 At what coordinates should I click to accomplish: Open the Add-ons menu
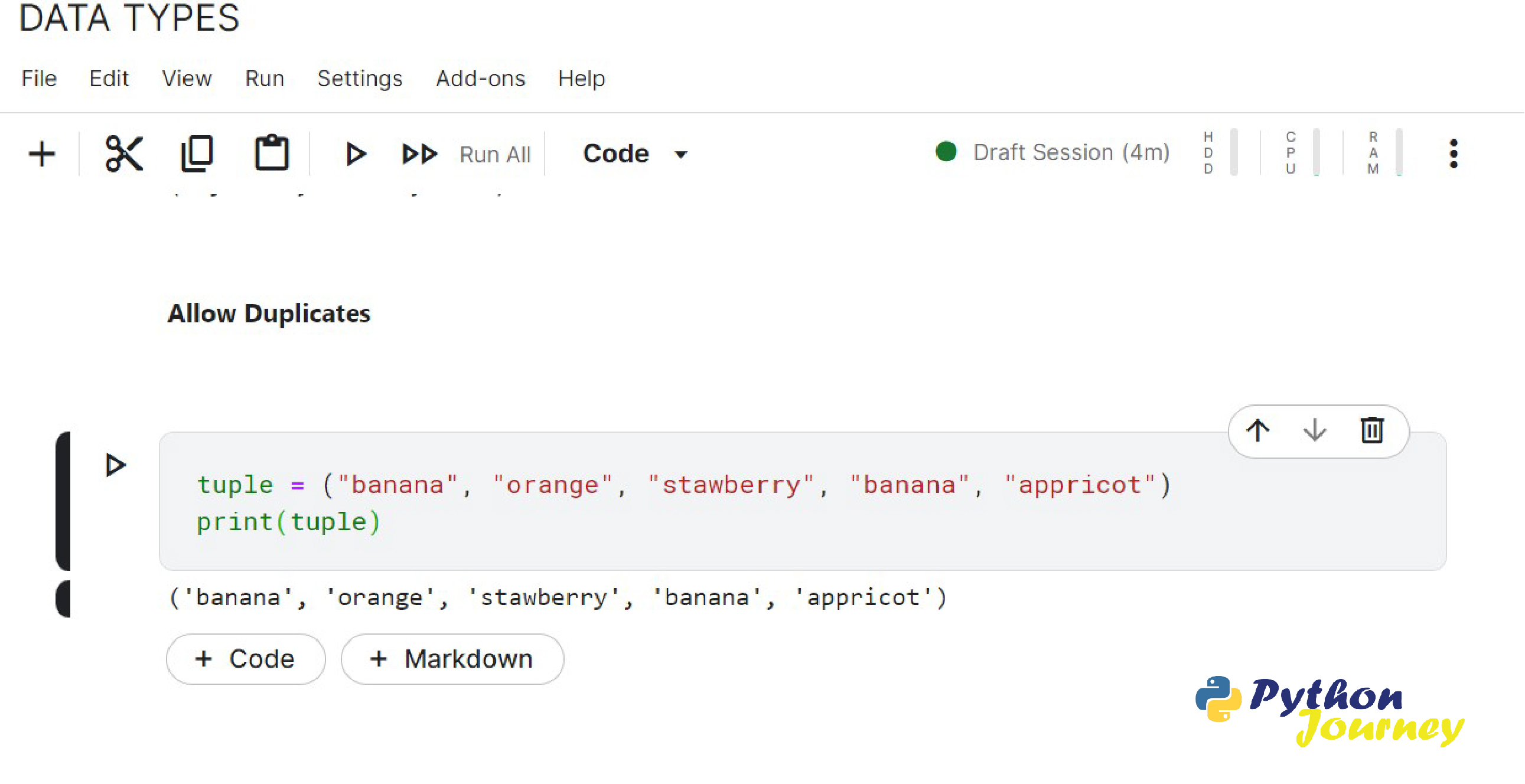coord(481,78)
